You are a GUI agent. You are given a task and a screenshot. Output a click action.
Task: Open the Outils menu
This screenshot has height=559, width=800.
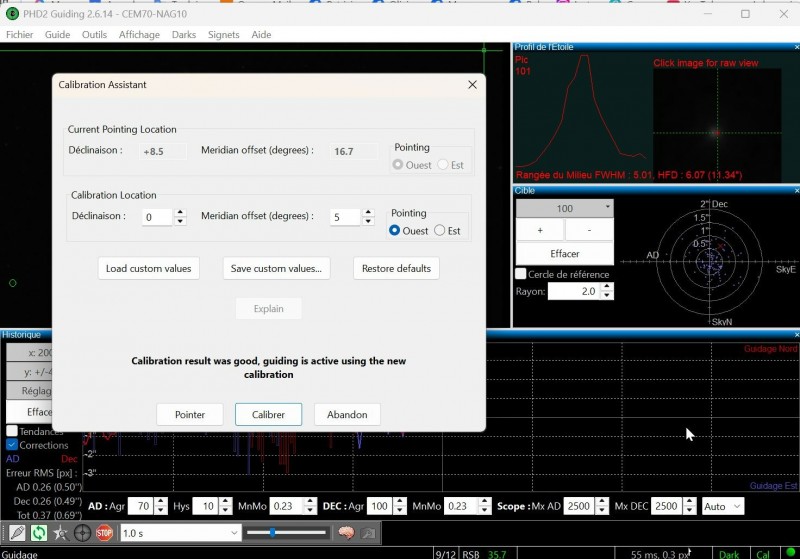pyautogui.click(x=94, y=35)
